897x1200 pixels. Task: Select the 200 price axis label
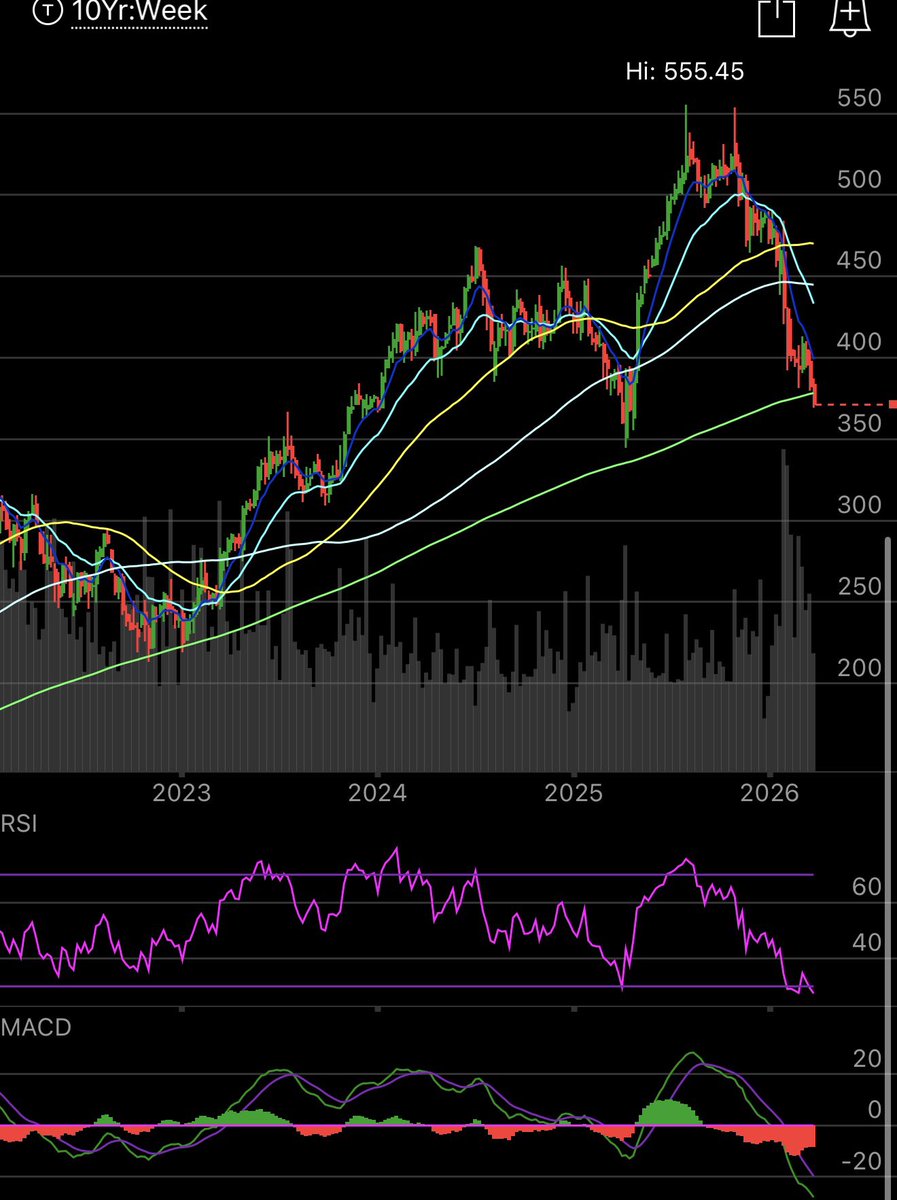coord(860,668)
